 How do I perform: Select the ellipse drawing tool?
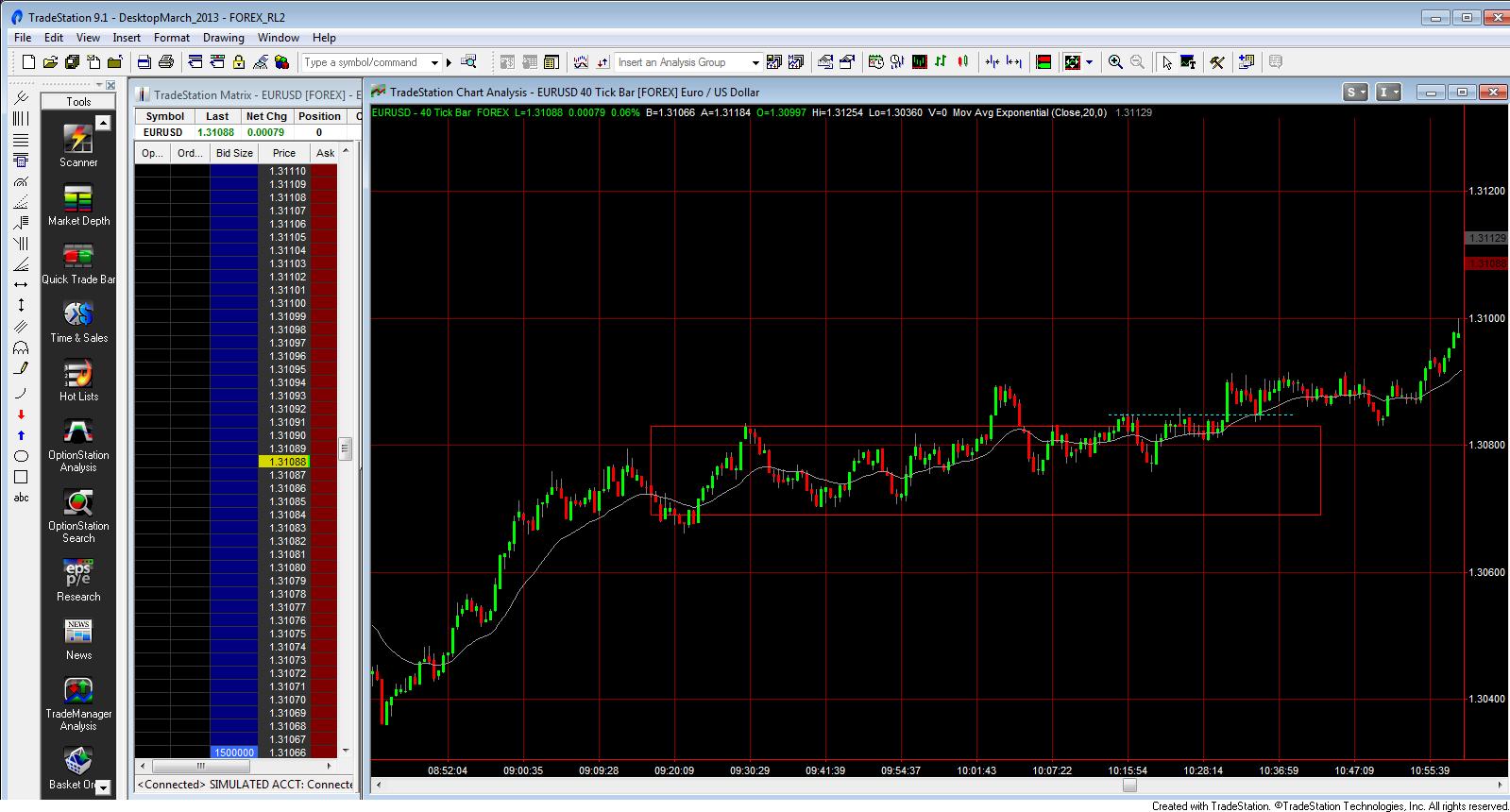tap(21, 456)
